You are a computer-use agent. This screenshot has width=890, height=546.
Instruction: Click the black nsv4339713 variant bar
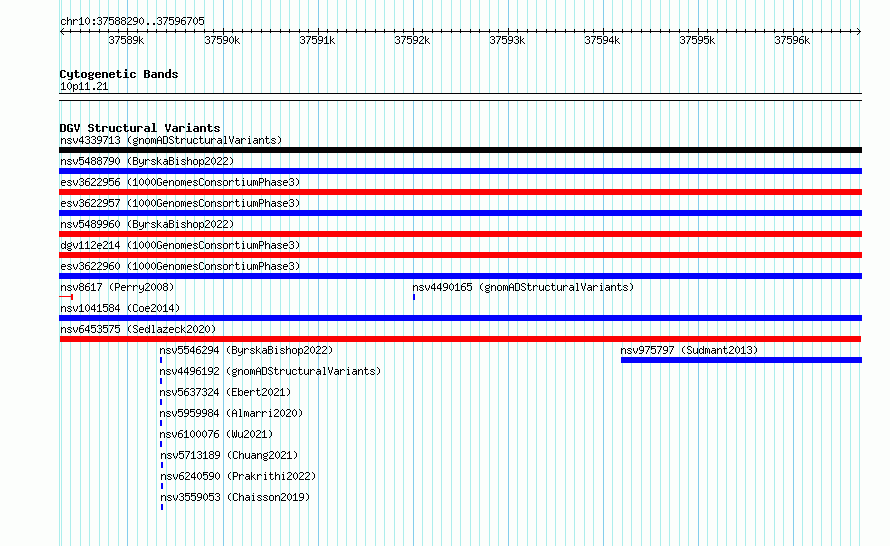pos(460,150)
